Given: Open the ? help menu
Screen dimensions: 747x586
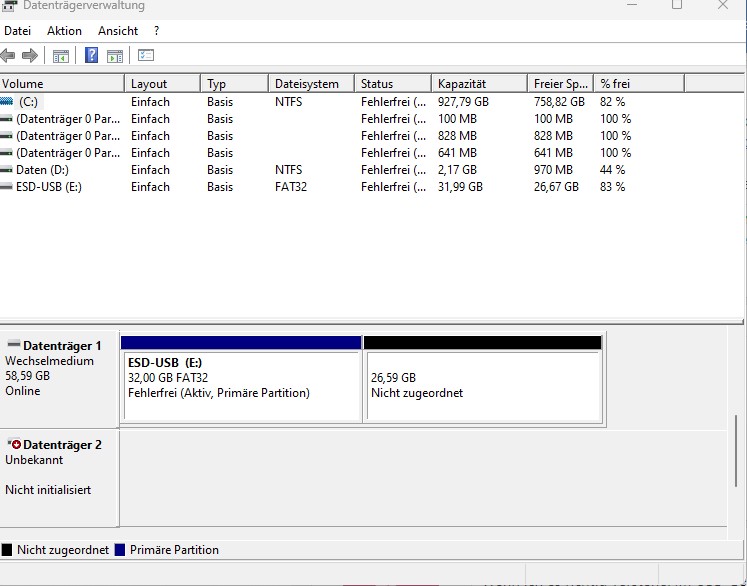Looking at the screenshot, I should 156,31.
